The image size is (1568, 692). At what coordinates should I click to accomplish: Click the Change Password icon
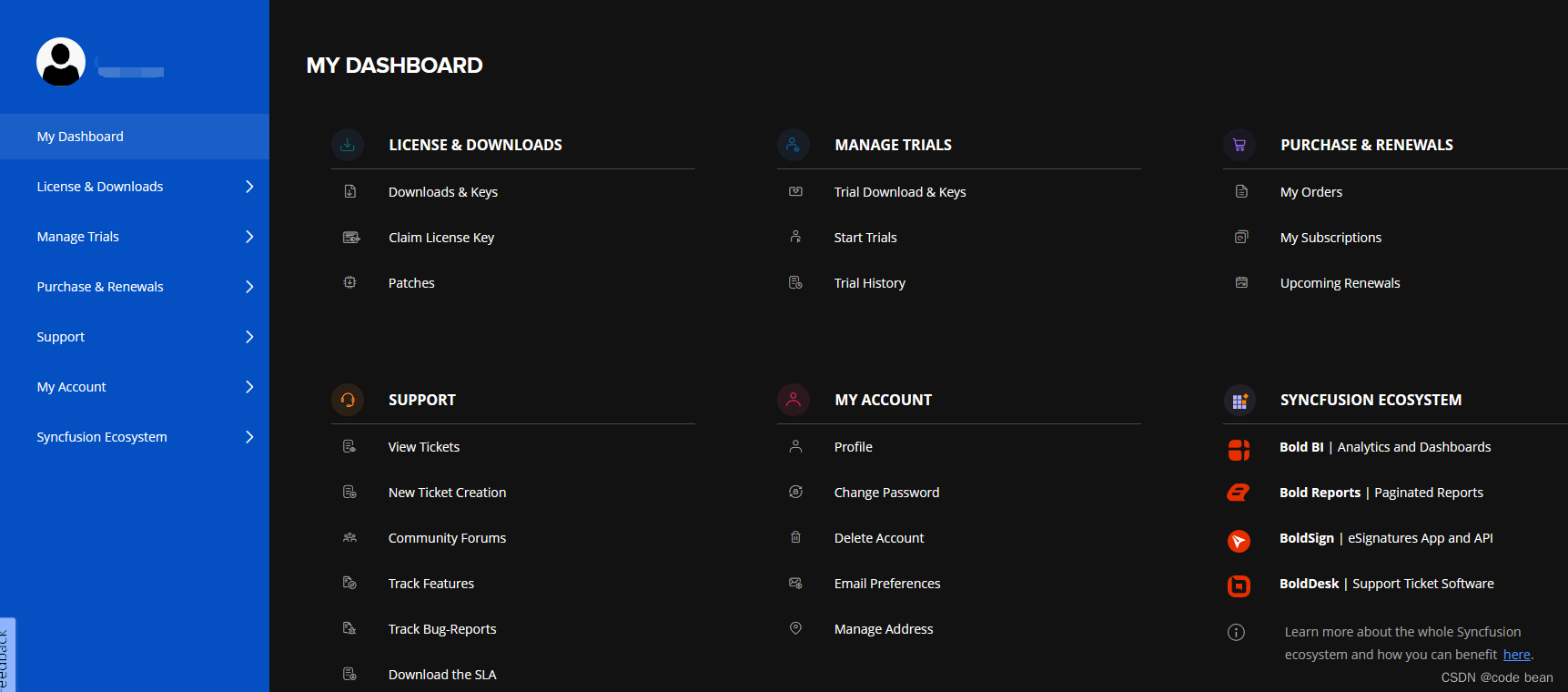(x=795, y=492)
